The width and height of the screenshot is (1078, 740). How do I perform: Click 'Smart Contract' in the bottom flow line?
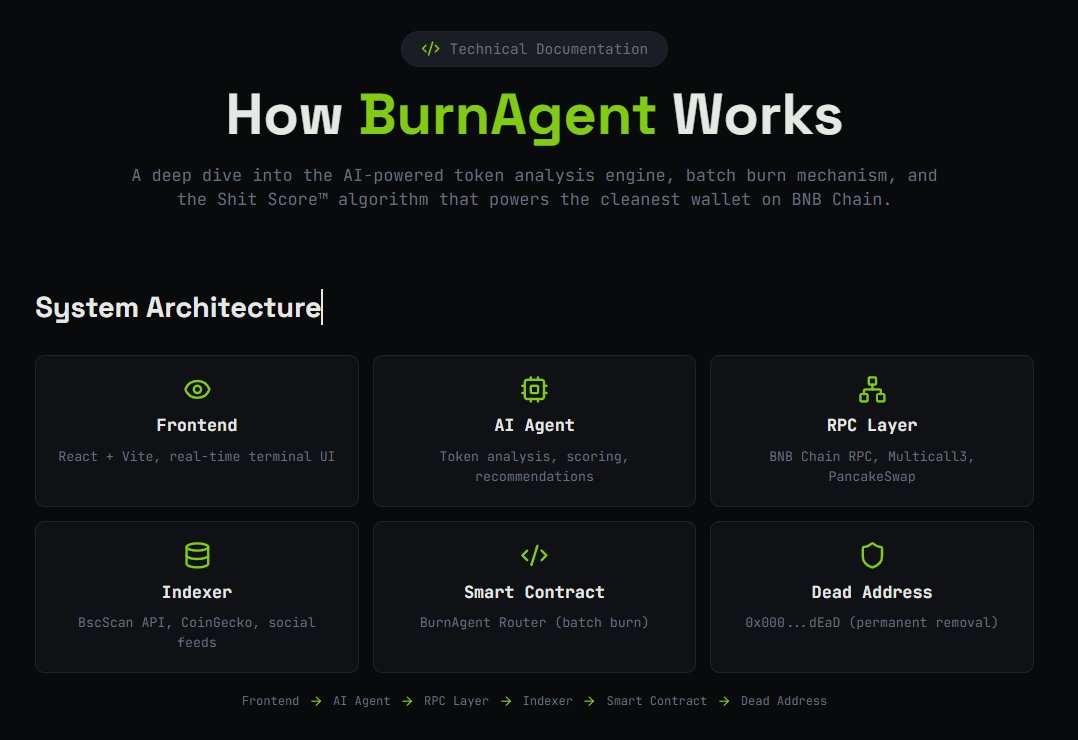tap(657, 701)
